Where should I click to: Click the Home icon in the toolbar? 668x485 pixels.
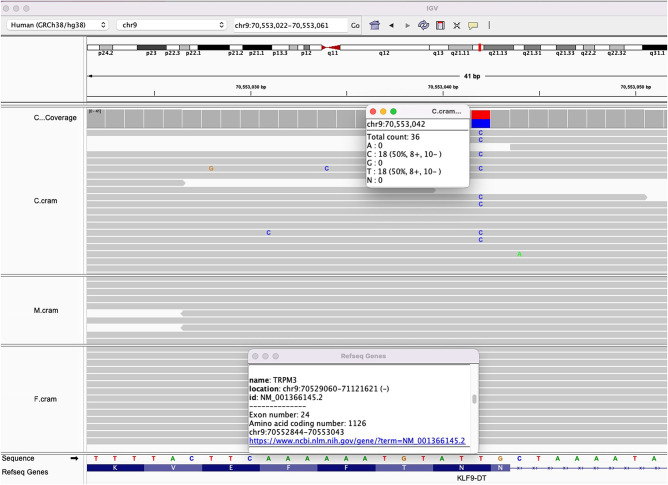375,23
